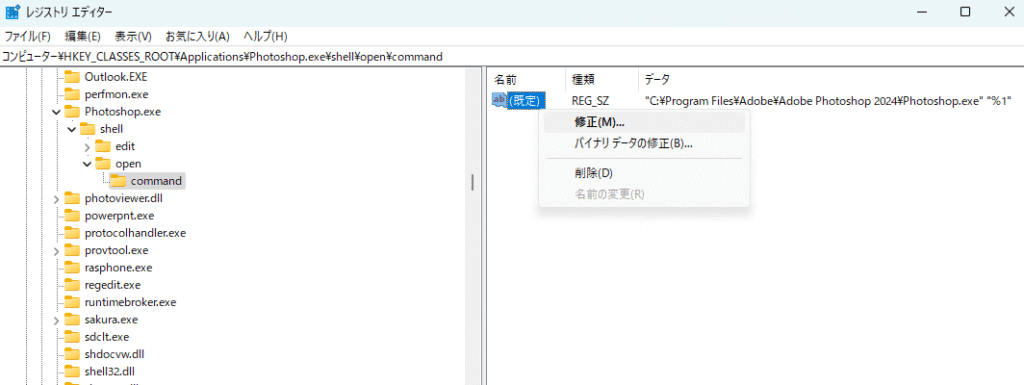The height and width of the screenshot is (385, 1024).
Task: Collapse the shell subkey chevron
Action: tap(72, 129)
